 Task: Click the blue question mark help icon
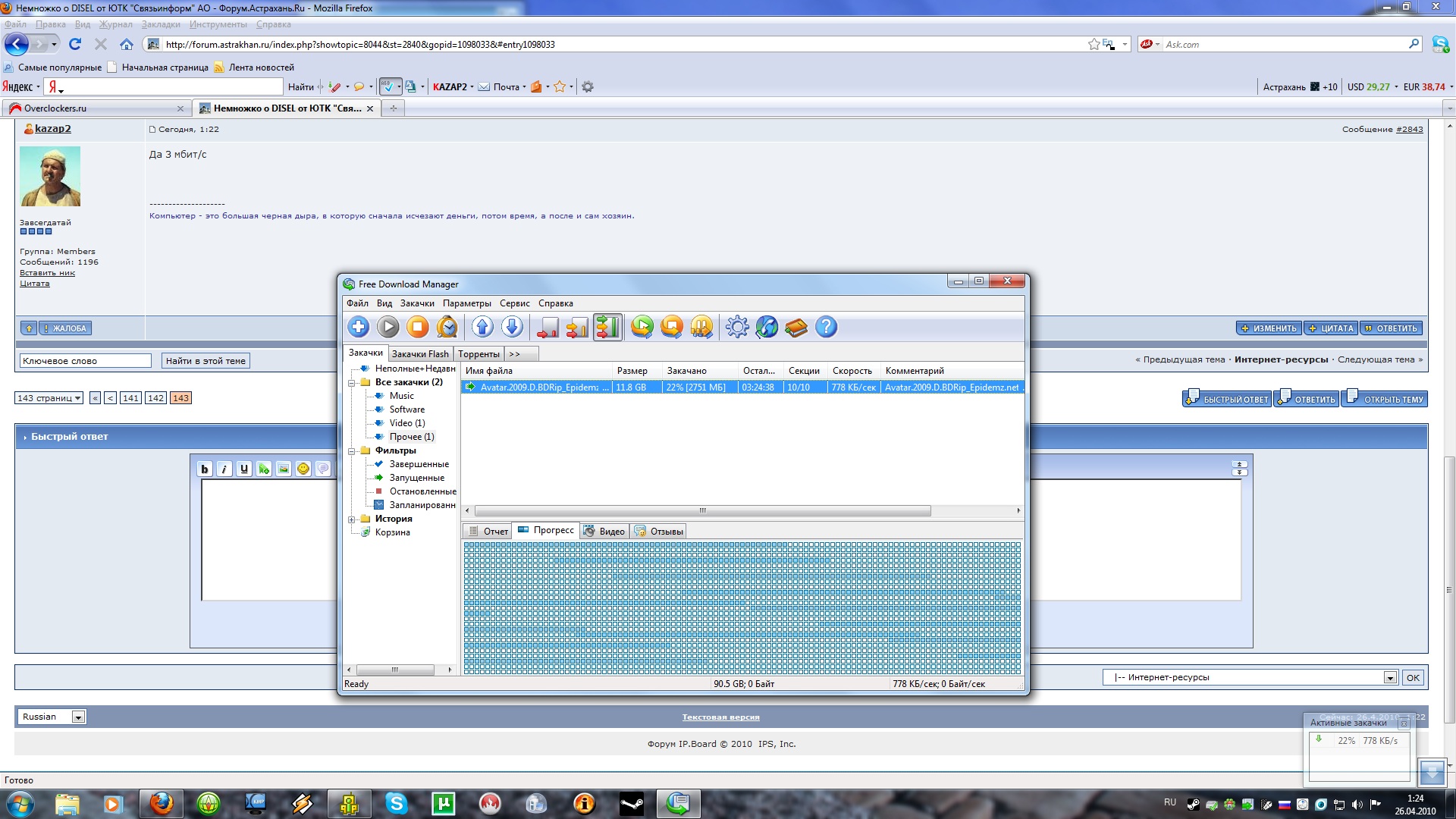(x=826, y=327)
